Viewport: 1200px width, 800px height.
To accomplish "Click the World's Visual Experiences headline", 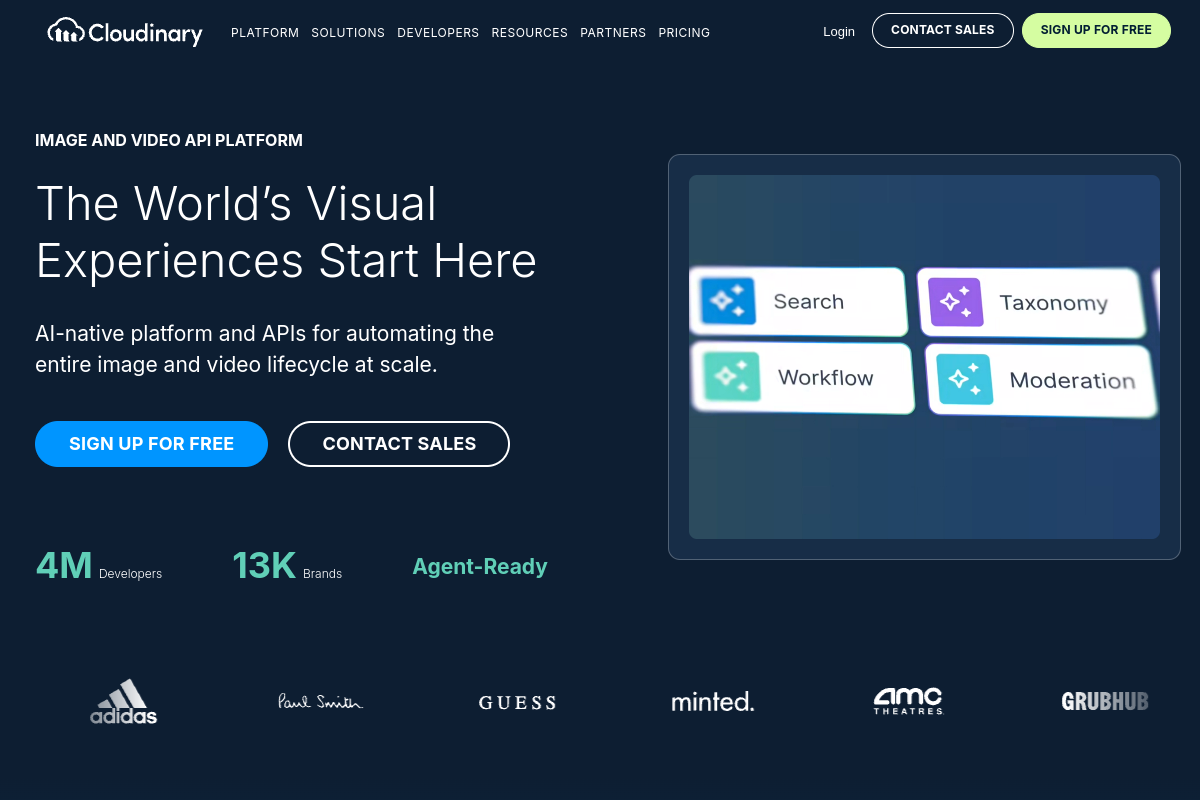I will coord(286,232).
